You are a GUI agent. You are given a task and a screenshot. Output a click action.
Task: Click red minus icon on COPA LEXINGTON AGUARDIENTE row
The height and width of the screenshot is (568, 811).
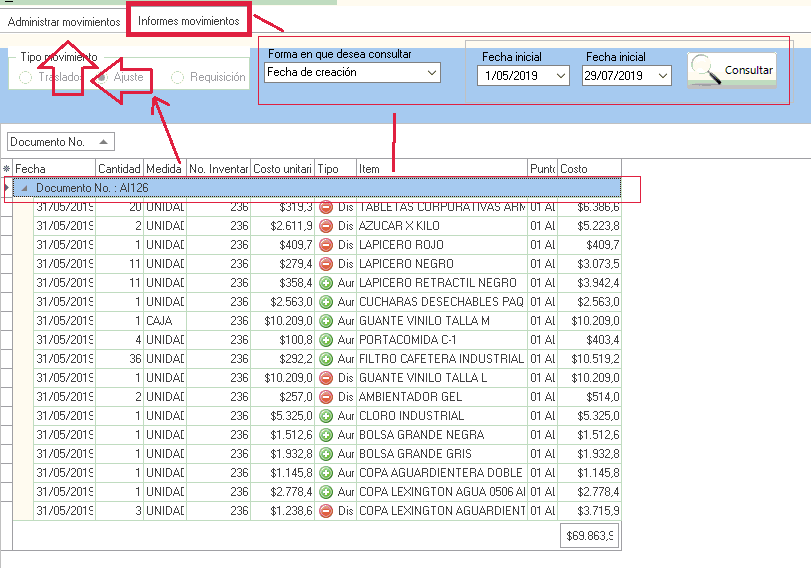[326, 511]
